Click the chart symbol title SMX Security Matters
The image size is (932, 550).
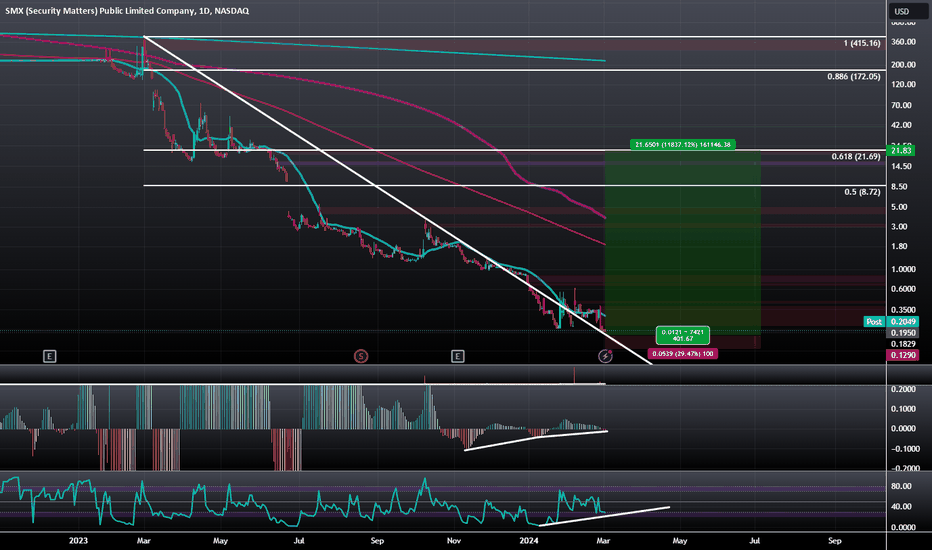point(126,10)
